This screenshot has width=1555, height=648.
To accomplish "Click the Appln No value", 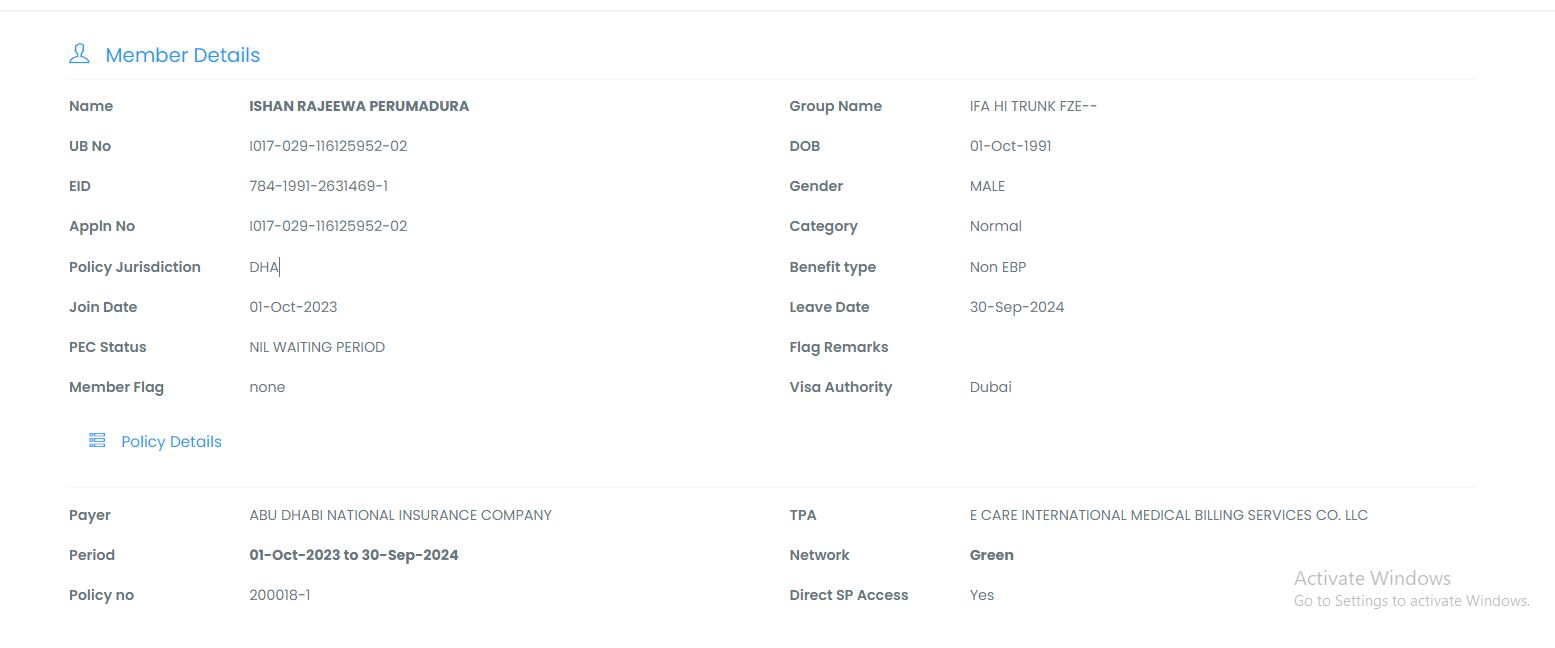I will pos(328,226).
